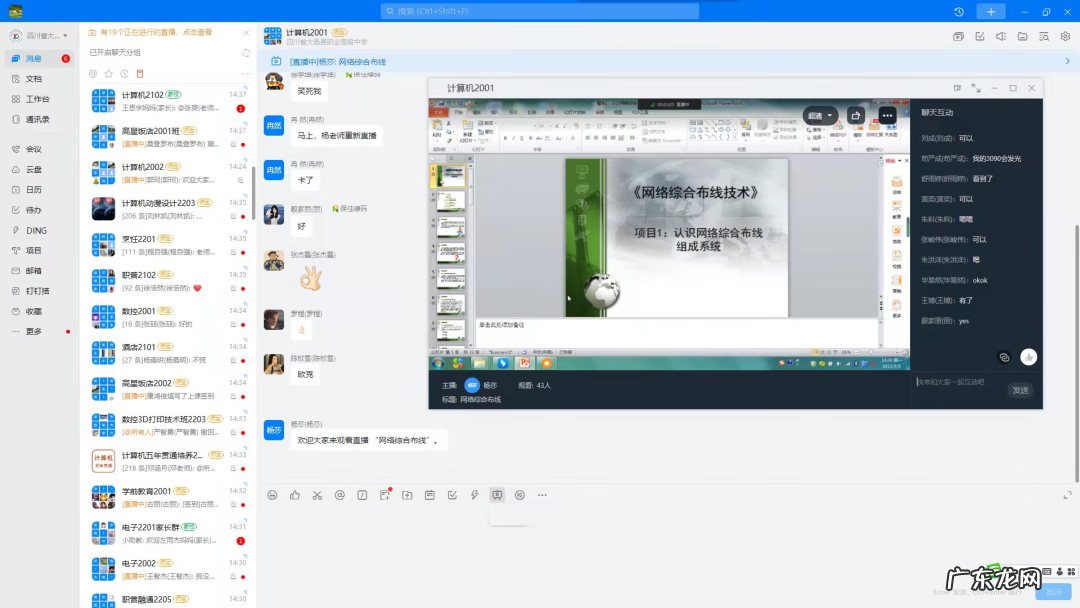Screen dimensions: 1080x608
Task: Click the thumbs-up like in live chat panel
Action: 1029,356
